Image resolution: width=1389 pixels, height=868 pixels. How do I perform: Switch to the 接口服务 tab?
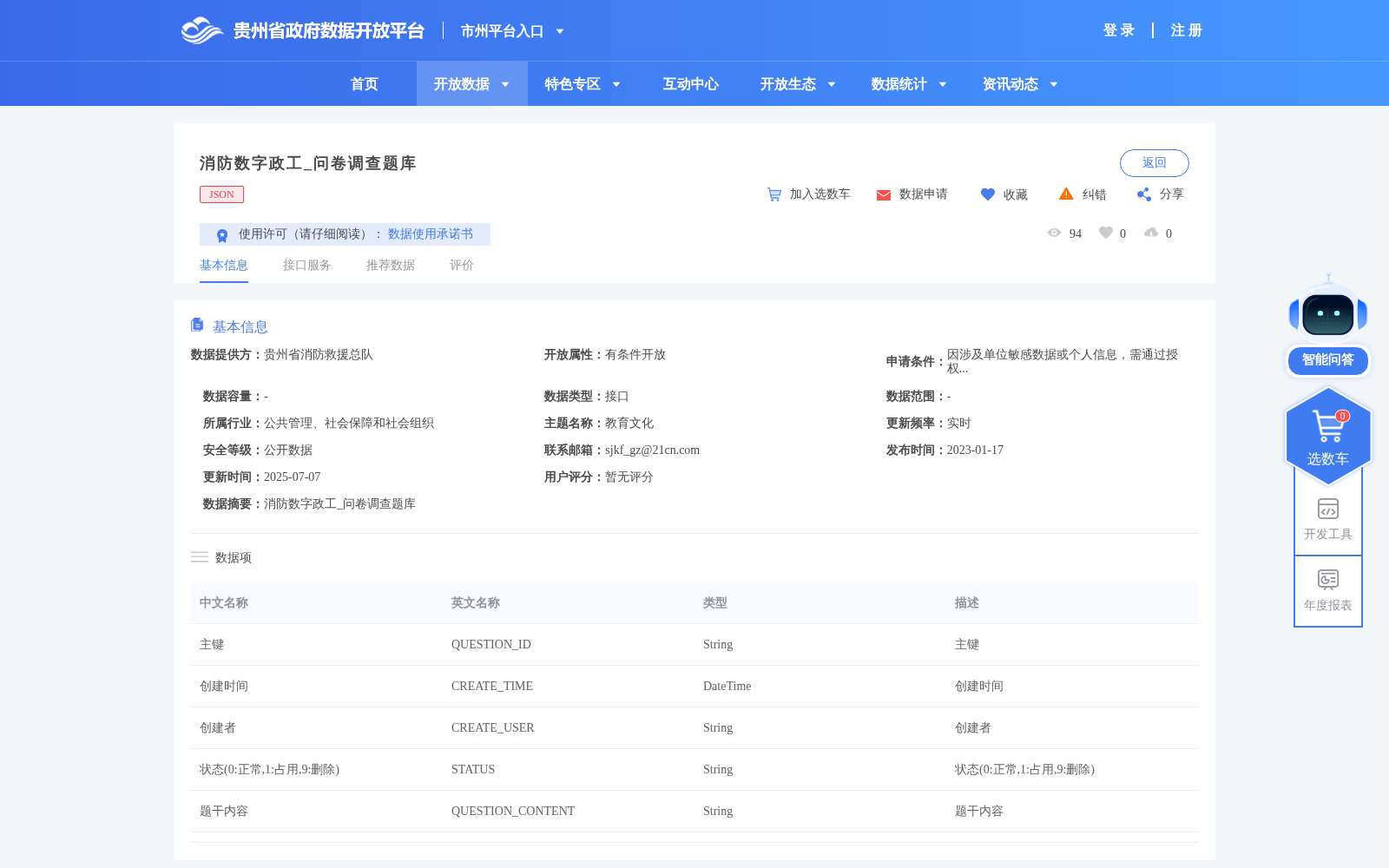[x=307, y=266]
